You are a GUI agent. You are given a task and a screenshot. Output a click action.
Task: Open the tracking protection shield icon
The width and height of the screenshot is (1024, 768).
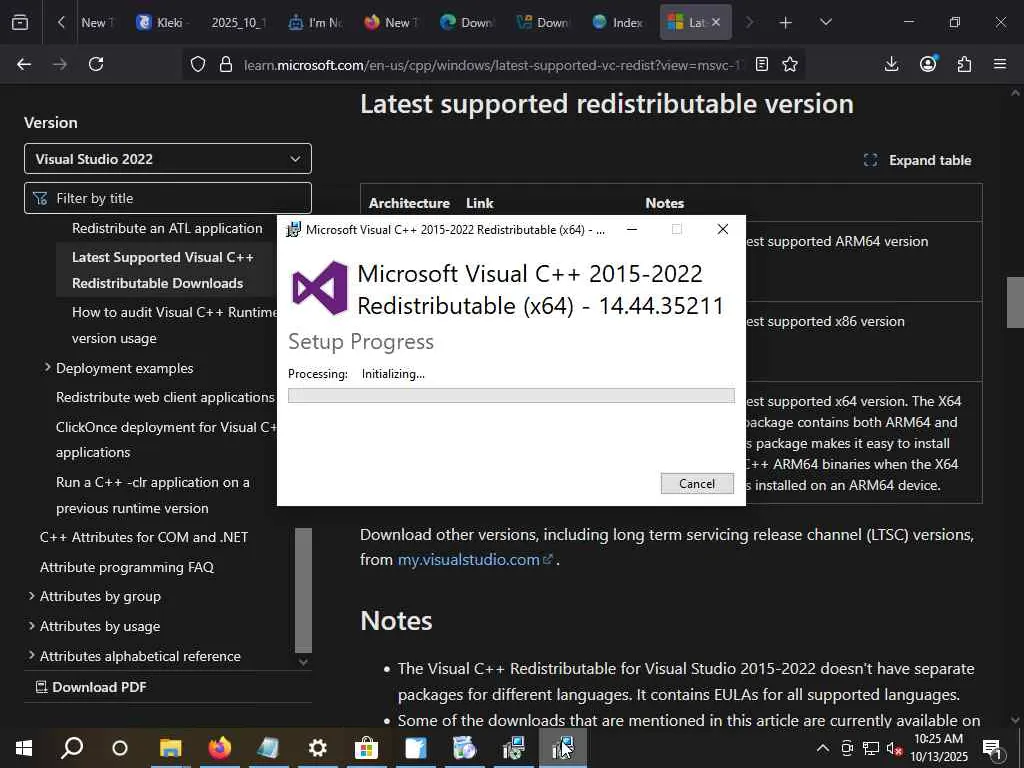(198, 64)
